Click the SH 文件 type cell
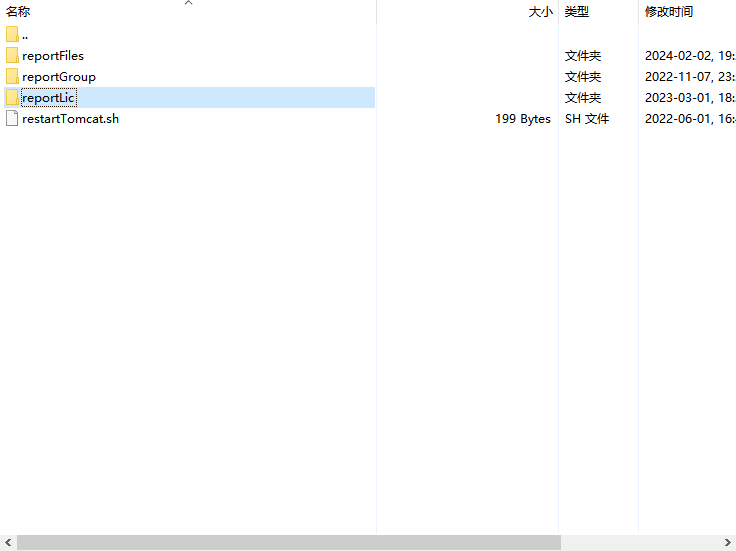This screenshot has width=736, height=551. point(587,119)
